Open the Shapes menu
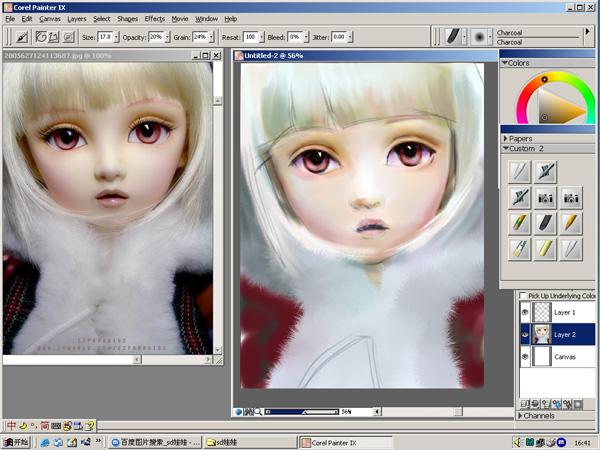 pos(127,19)
